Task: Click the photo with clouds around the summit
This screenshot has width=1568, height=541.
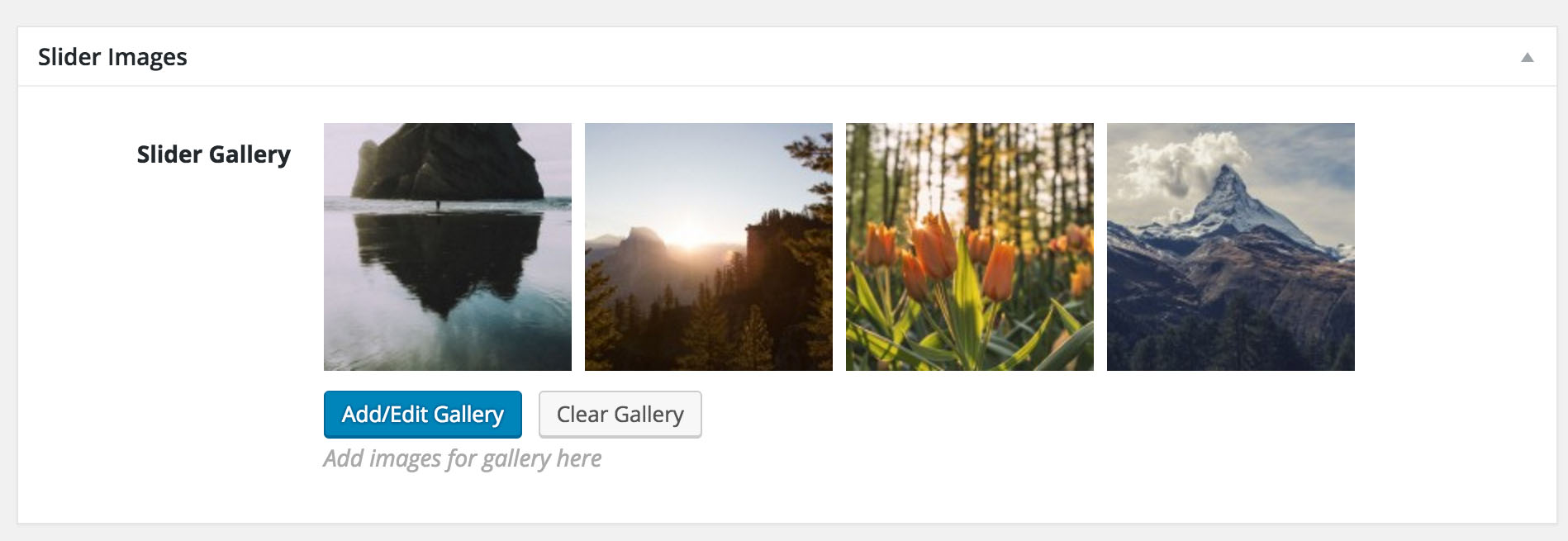Action: pyautogui.click(x=1230, y=246)
